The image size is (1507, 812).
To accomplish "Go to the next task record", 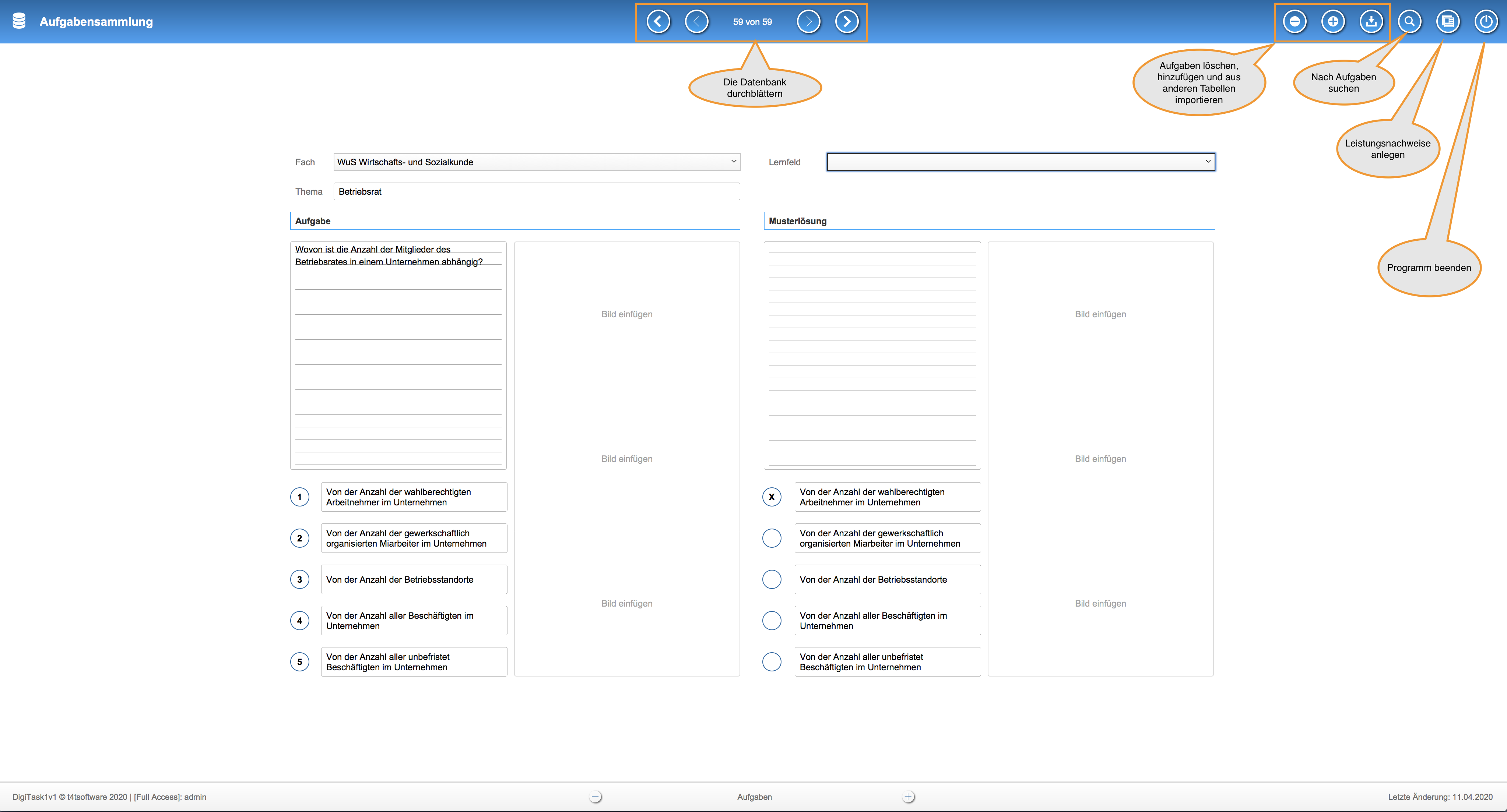I will pyautogui.click(x=808, y=22).
